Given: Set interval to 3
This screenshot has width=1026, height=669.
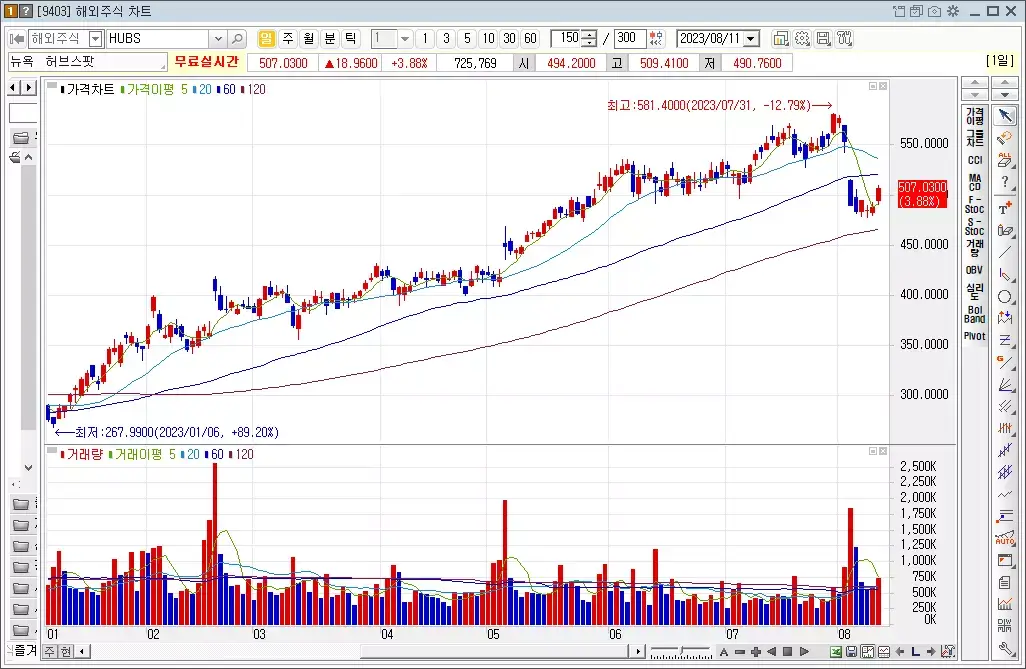Looking at the screenshot, I should (446, 39).
